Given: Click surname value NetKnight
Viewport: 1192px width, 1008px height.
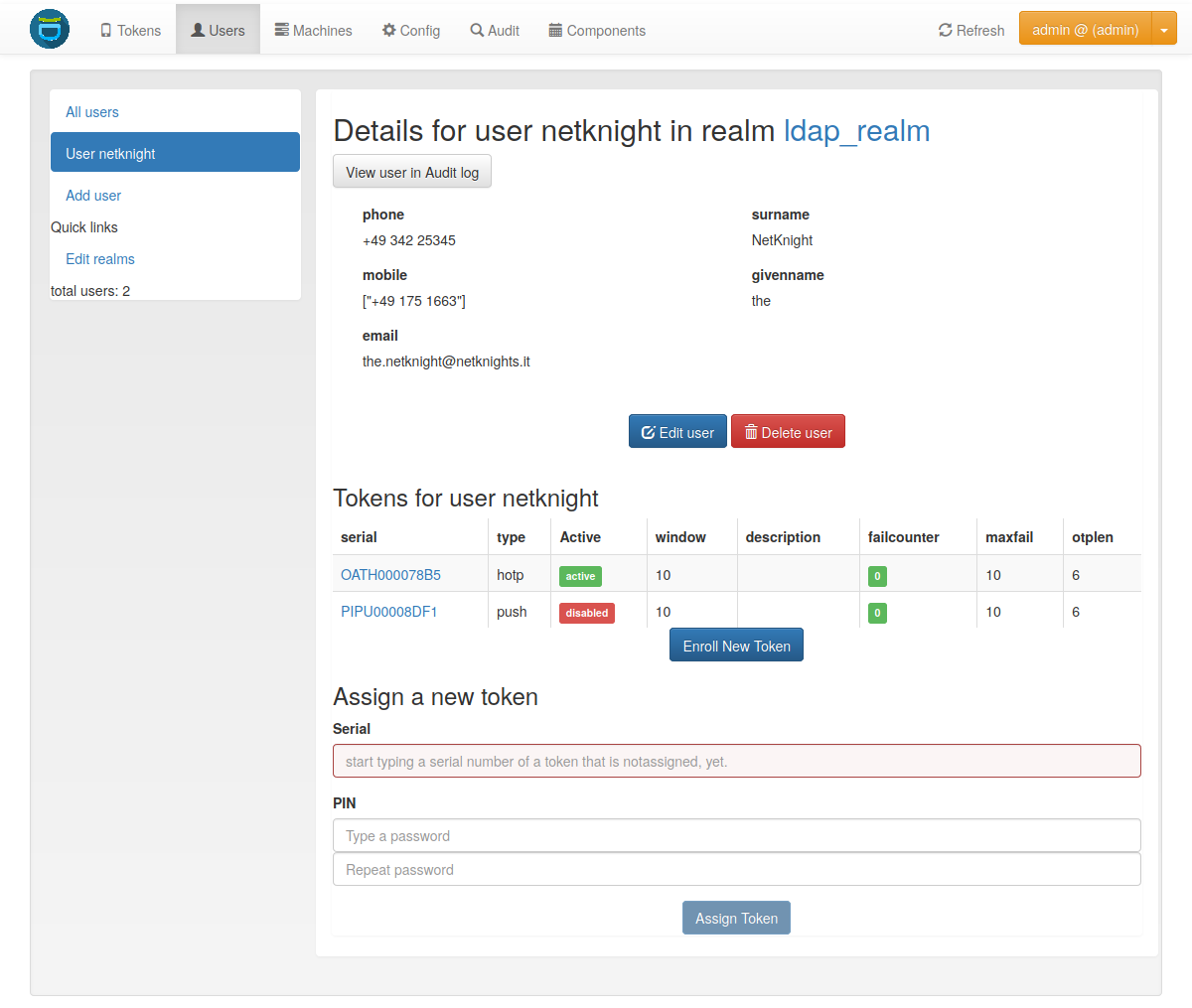Looking at the screenshot, I should pyautogui.click(x=782, y=240).
